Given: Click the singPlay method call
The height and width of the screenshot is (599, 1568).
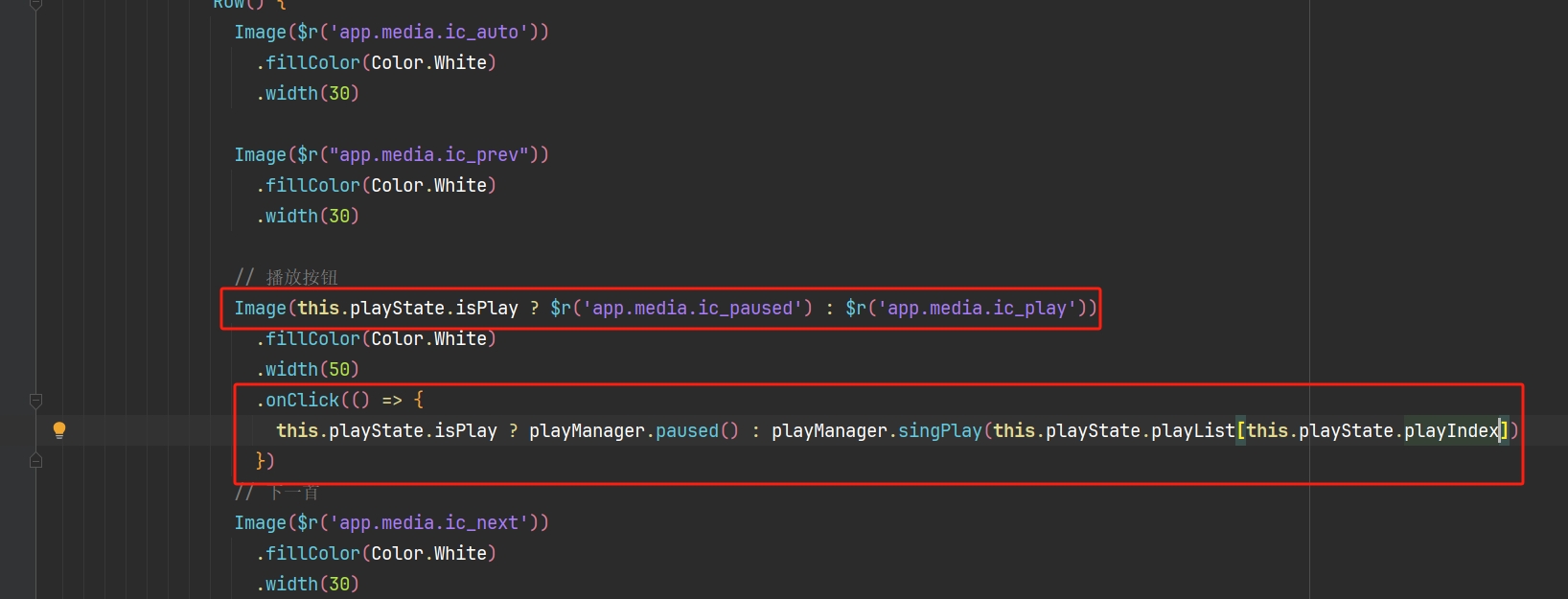Looking at the screenshot, I should [939, 430].
